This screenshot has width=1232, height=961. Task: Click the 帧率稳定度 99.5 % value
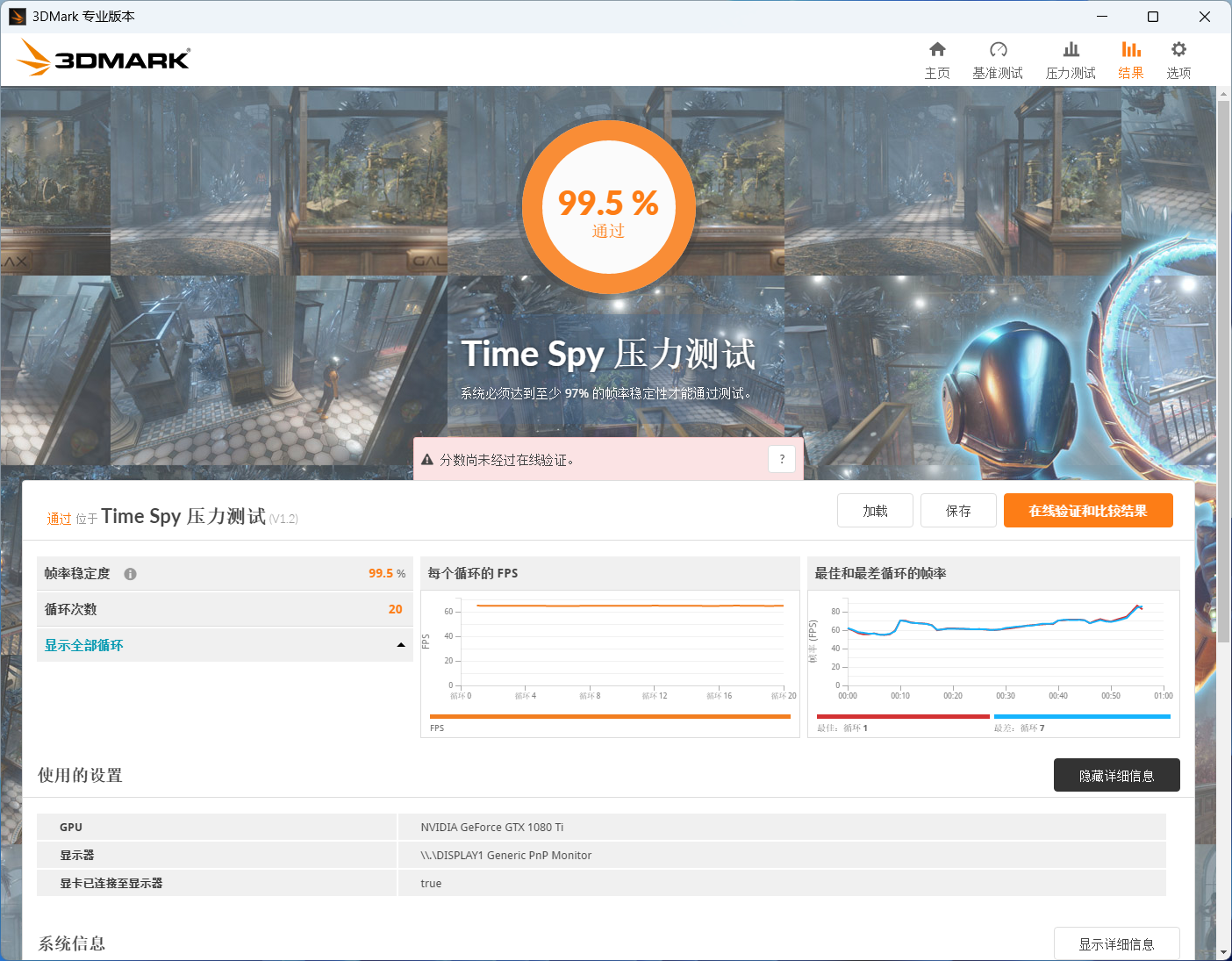(x=387, y=573)
